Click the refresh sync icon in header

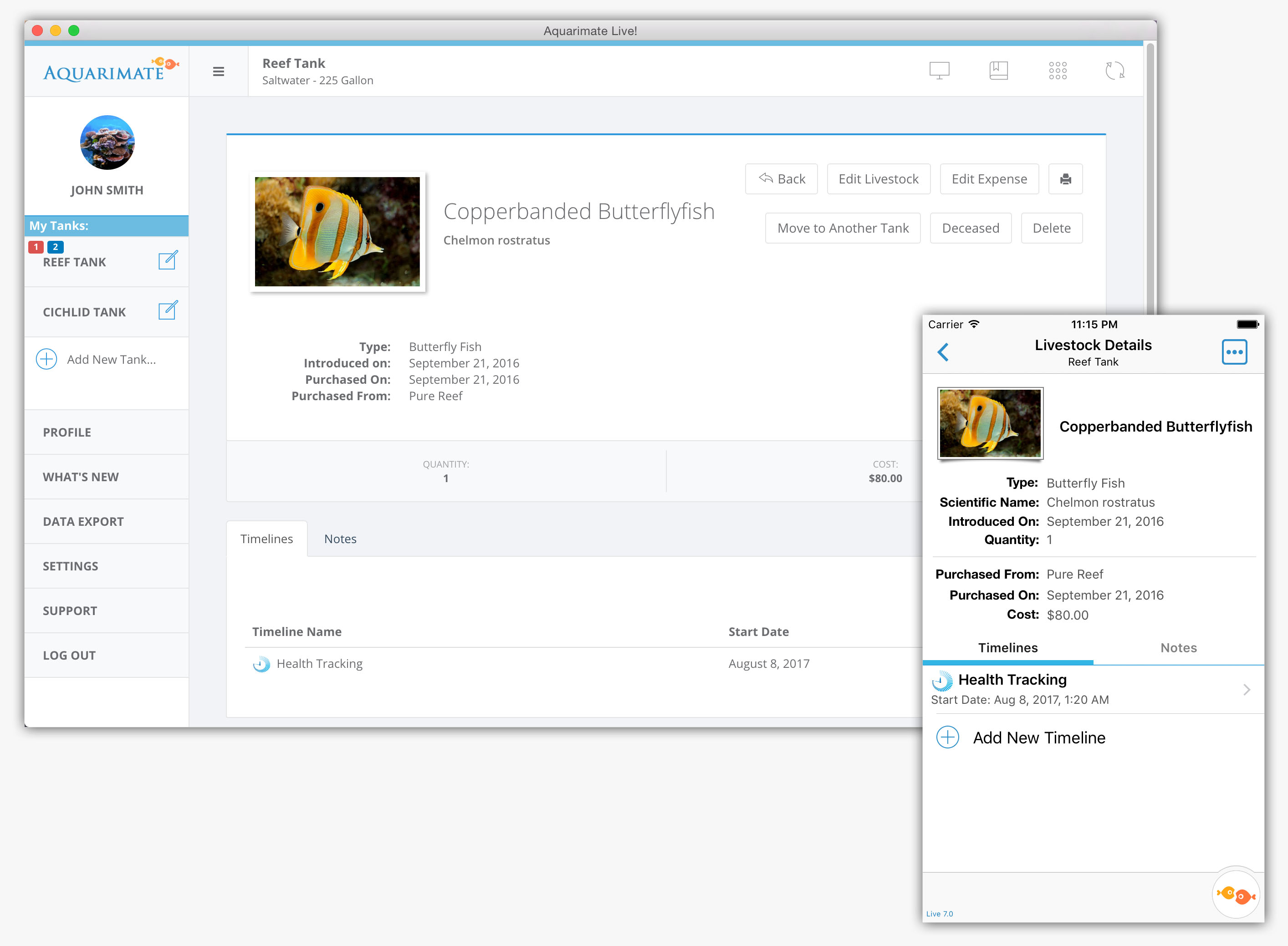1114,71
